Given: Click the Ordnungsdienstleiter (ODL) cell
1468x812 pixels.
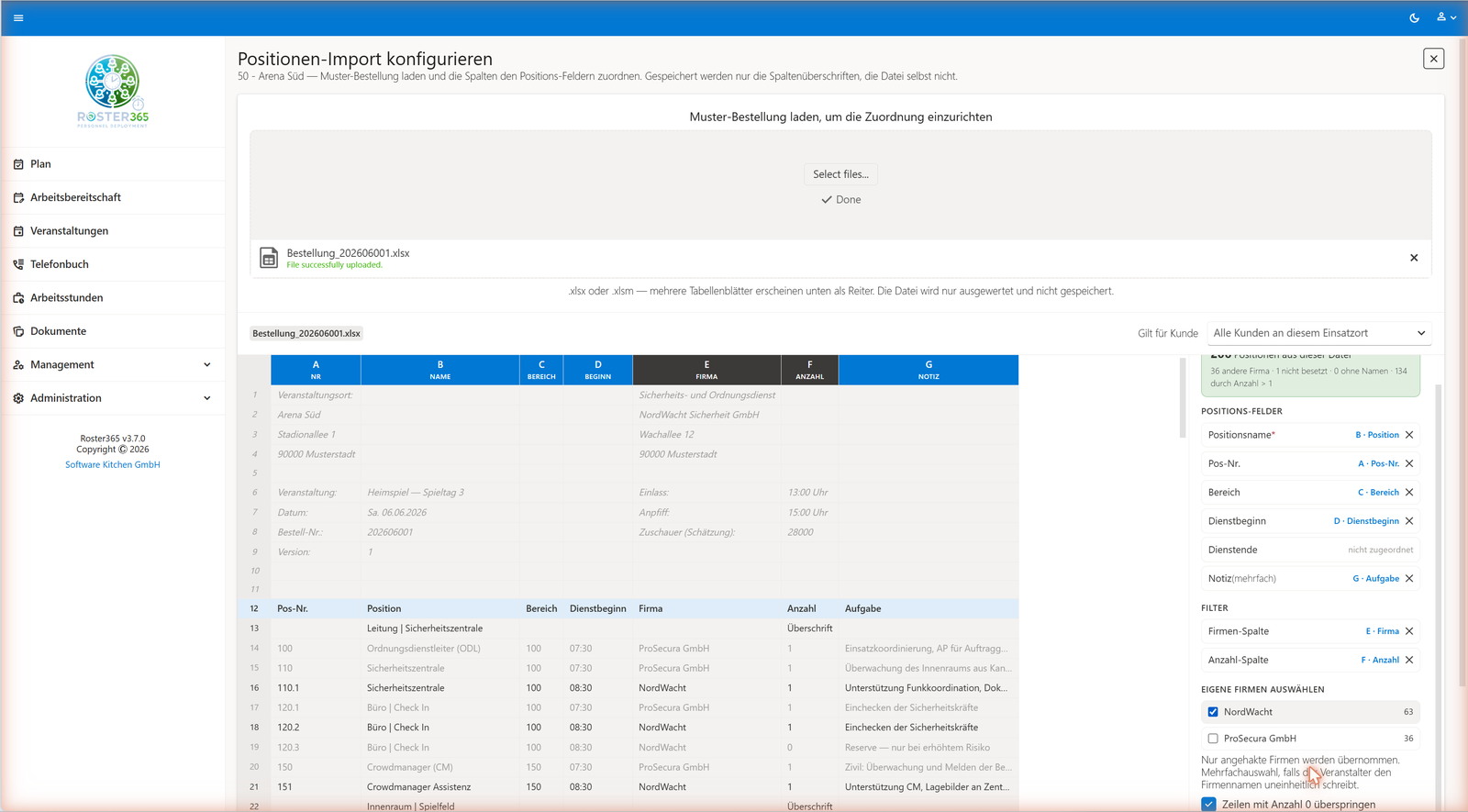Looking at the screenshot, I should [x=440, y=649].
